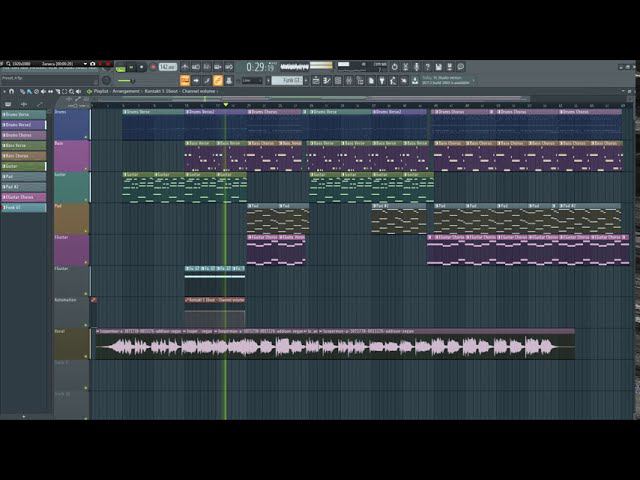Viewport: 640px width, 480px height.
Task: Open the help question mark icon
Action: (x=427, y=67)
